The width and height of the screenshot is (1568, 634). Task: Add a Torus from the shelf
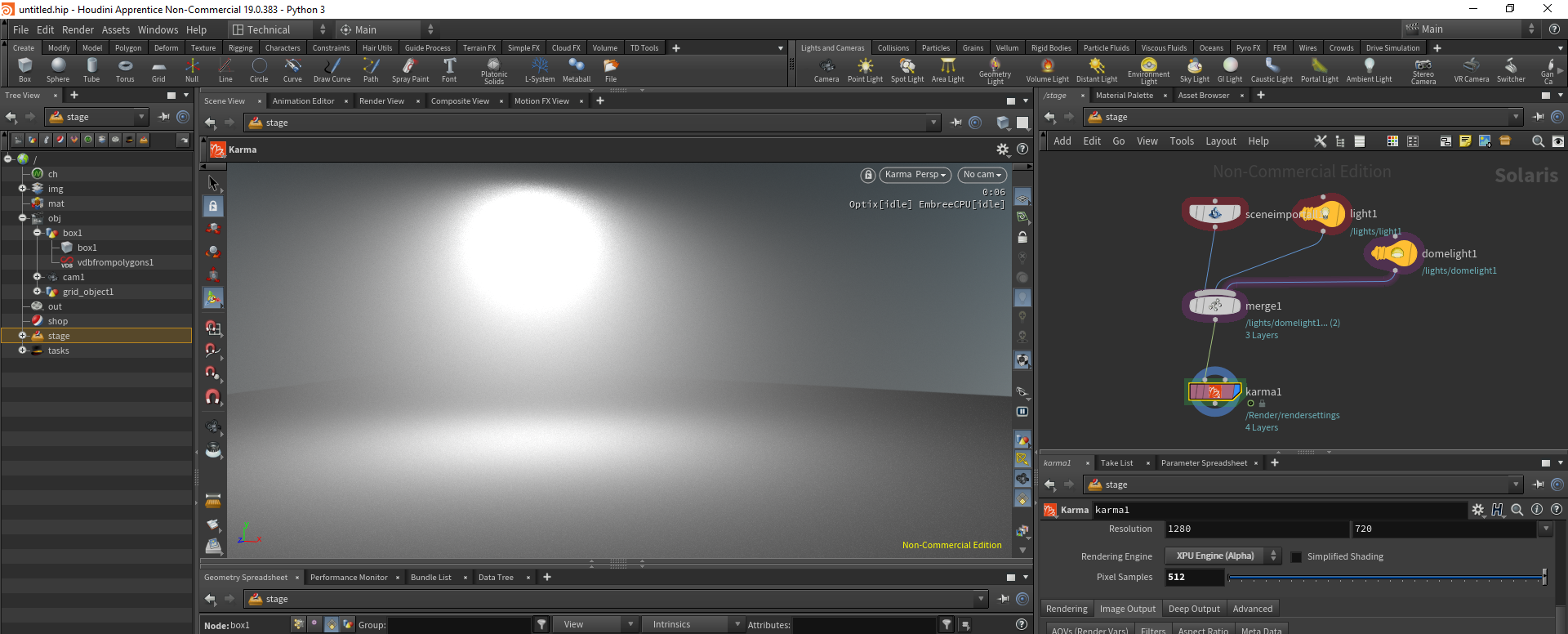click(x=125, y=70)
